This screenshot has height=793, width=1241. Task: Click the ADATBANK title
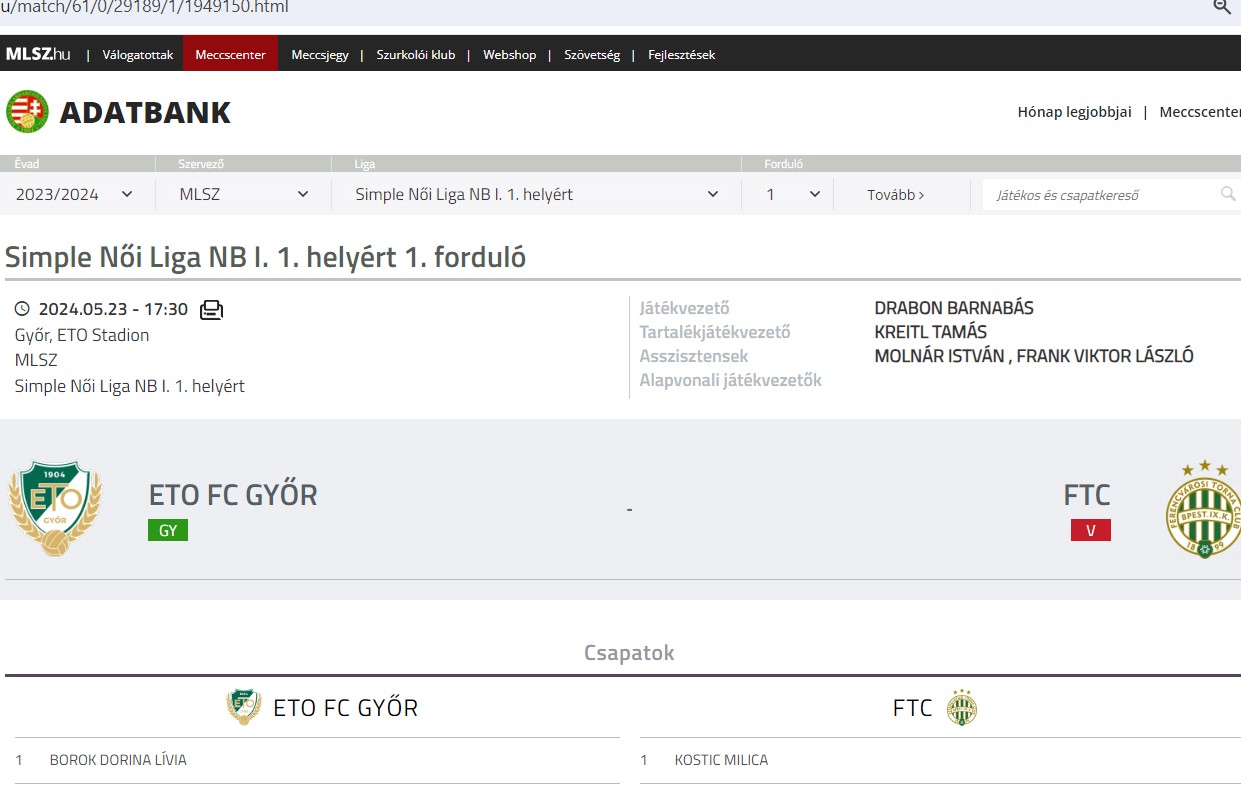[145, 112]
